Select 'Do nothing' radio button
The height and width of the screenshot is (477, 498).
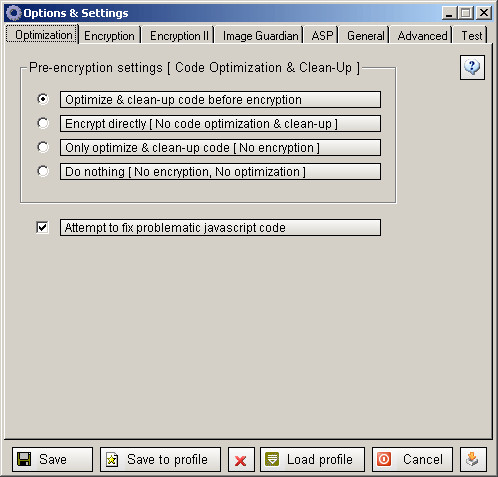(43, 171)
